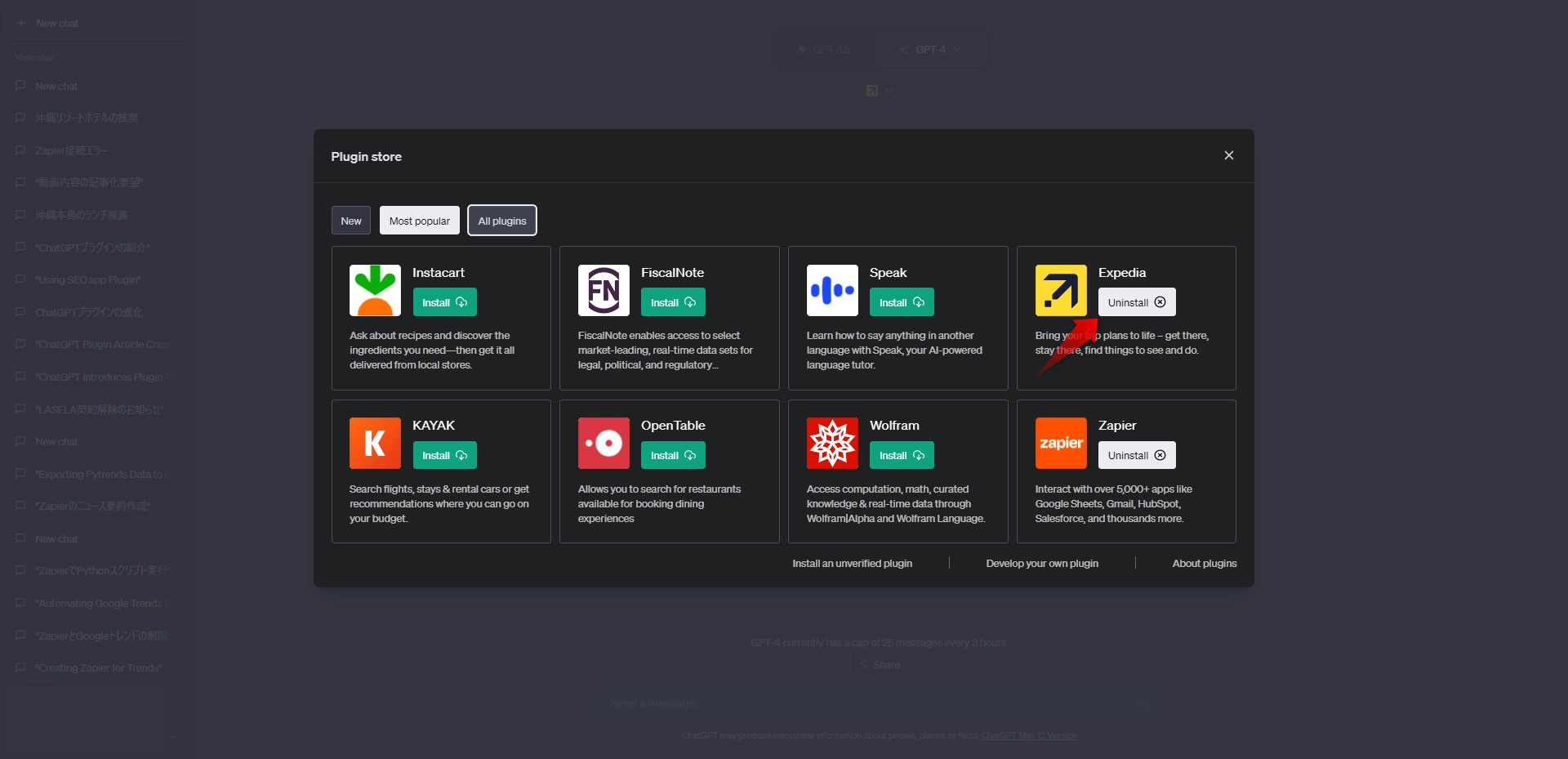This screenshot has height=759, width=1568.
Task: Click the Wolfram plugin description text
Action: [x=896, y=503]
